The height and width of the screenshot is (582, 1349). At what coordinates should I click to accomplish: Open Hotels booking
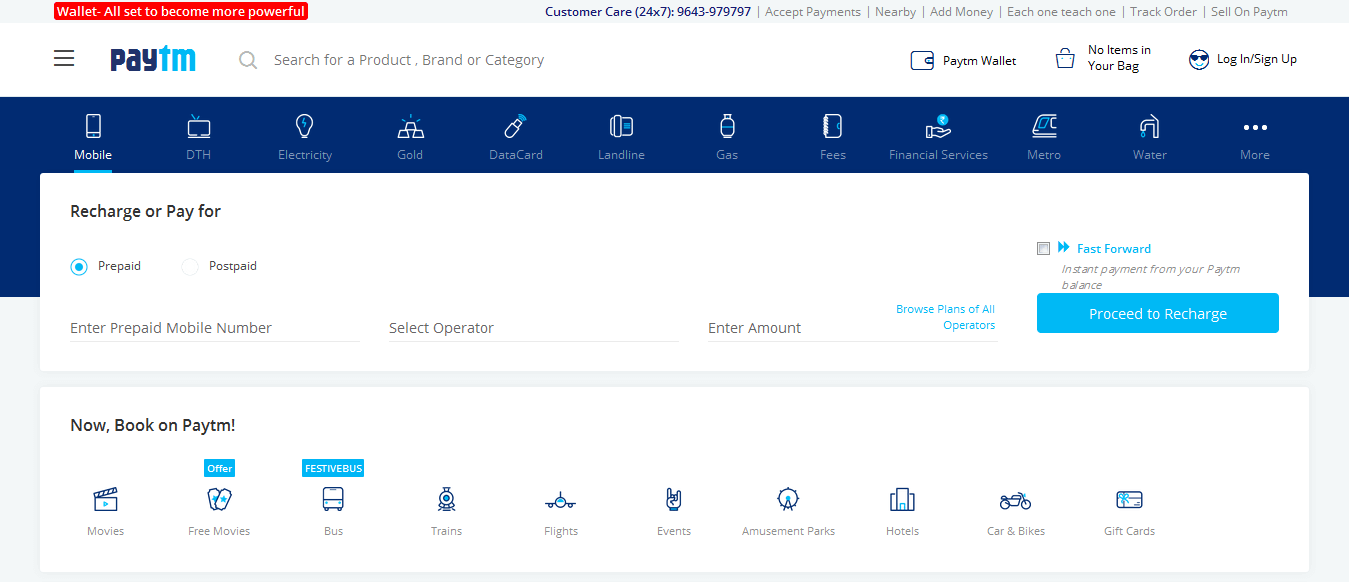pyautogui.click(x=902, y=511)
